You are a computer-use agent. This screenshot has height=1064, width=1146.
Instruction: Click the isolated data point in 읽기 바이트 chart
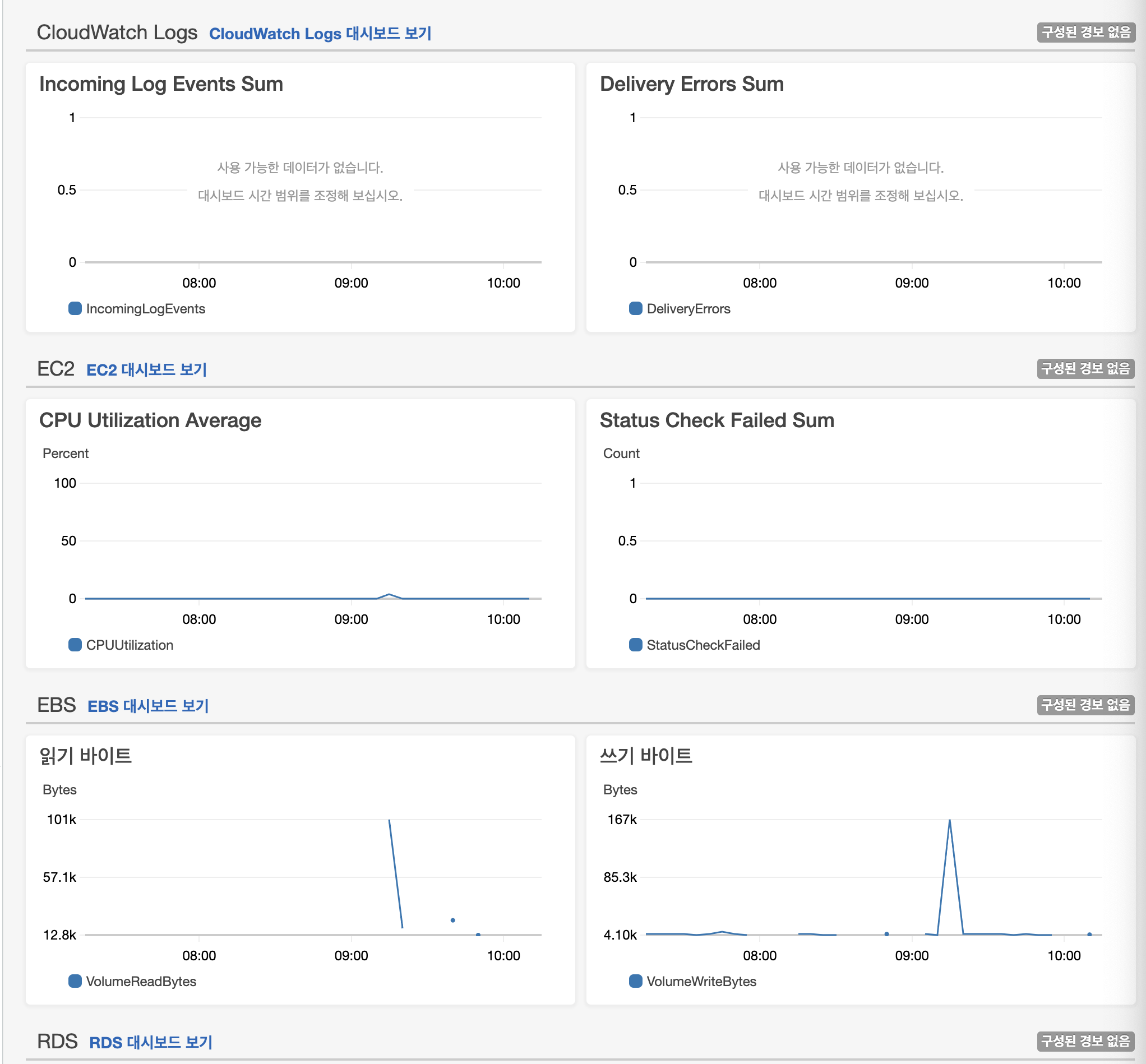point(452,920)
